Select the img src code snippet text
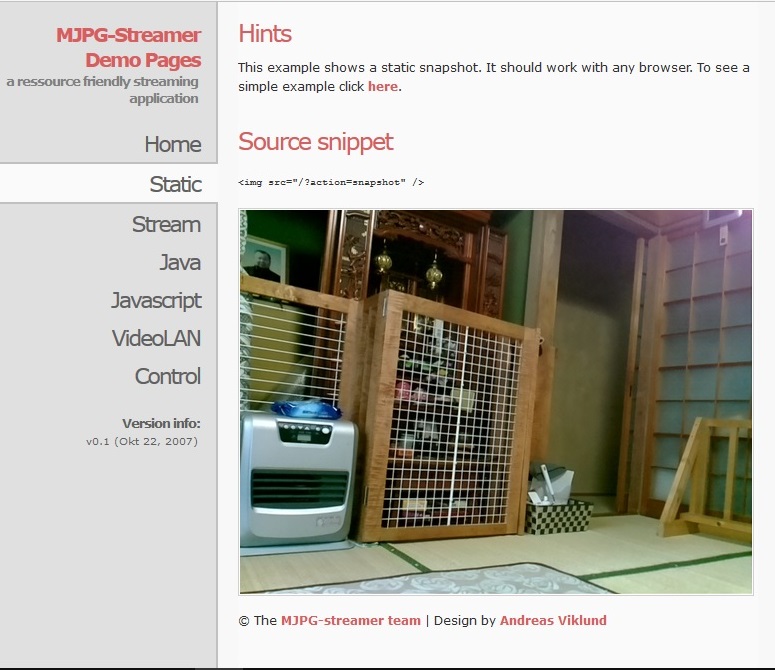 331,182
